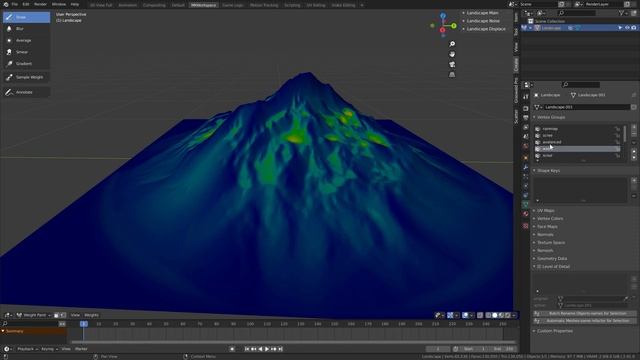Open Texture properties tab icon
The width and height of the screenshot is (640, 360).
click(x=525, y=226)
